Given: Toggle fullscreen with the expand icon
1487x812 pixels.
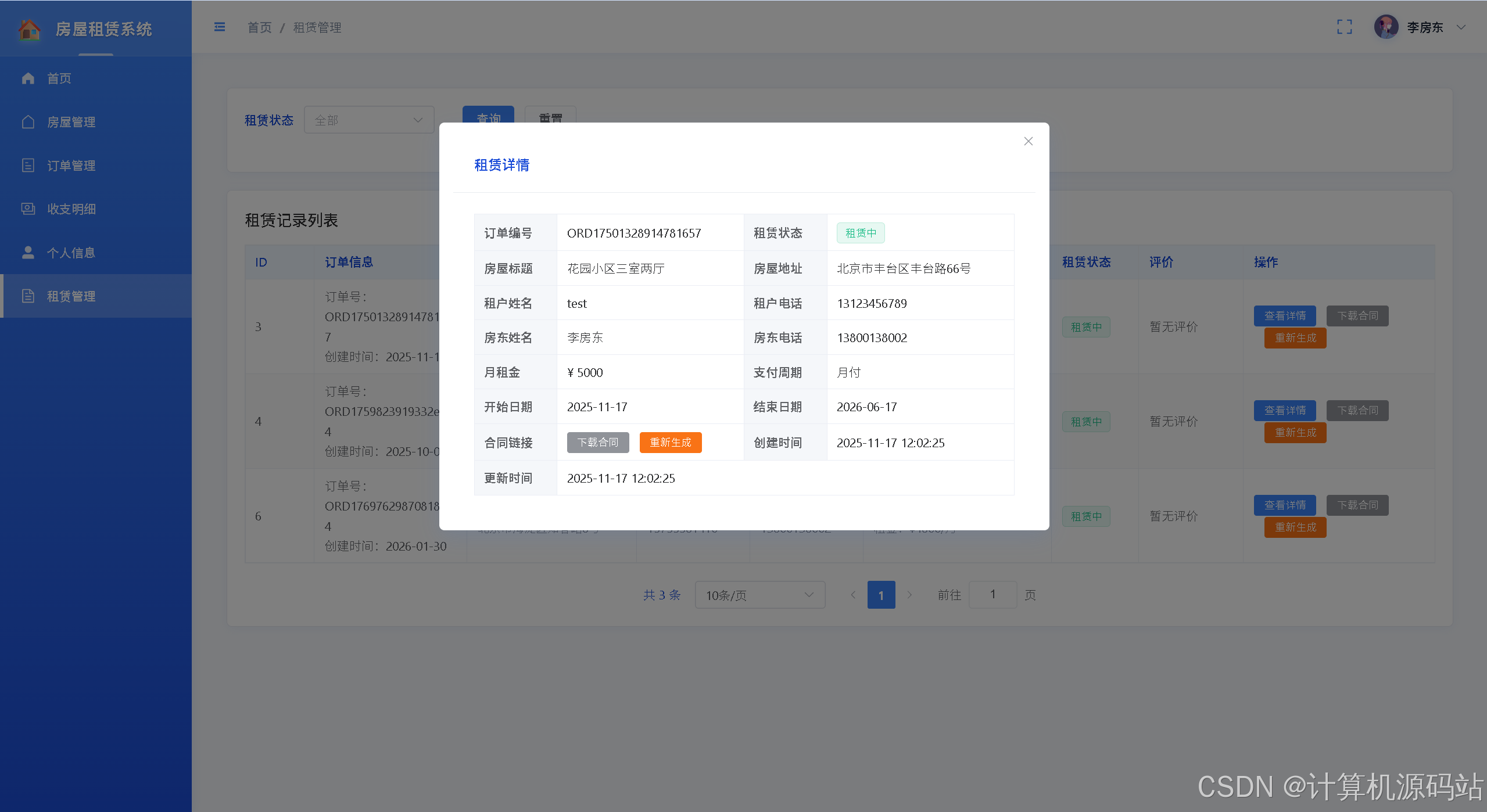Looking at the screenshot, I should [x=1344, y=27].
